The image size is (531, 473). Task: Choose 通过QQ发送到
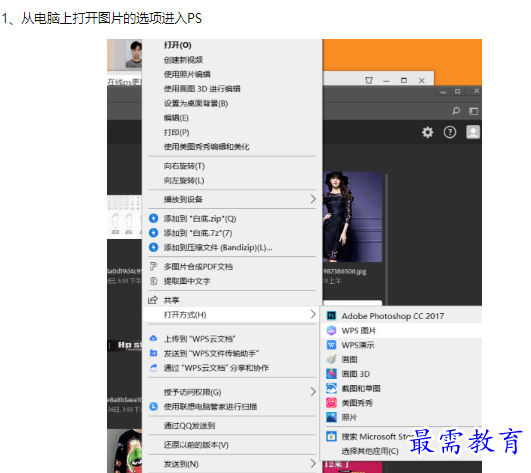tap(189, 426)
